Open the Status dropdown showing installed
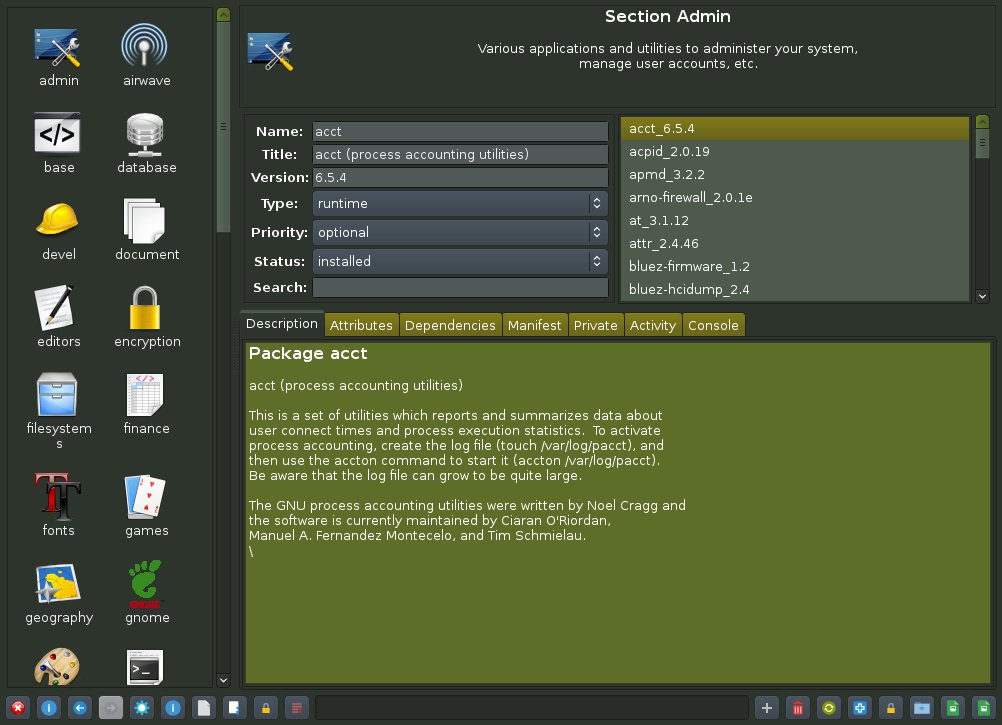 pos(460,261)
